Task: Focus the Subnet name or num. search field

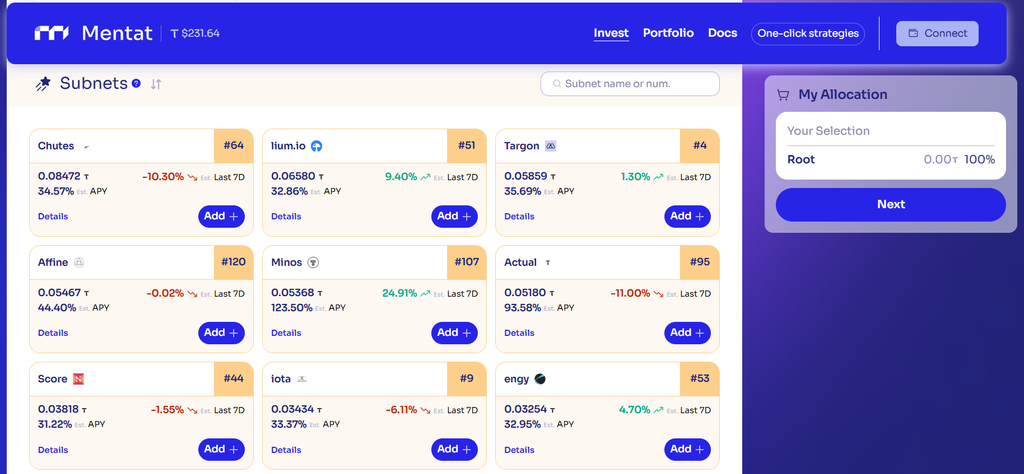Action: (630, 84)
